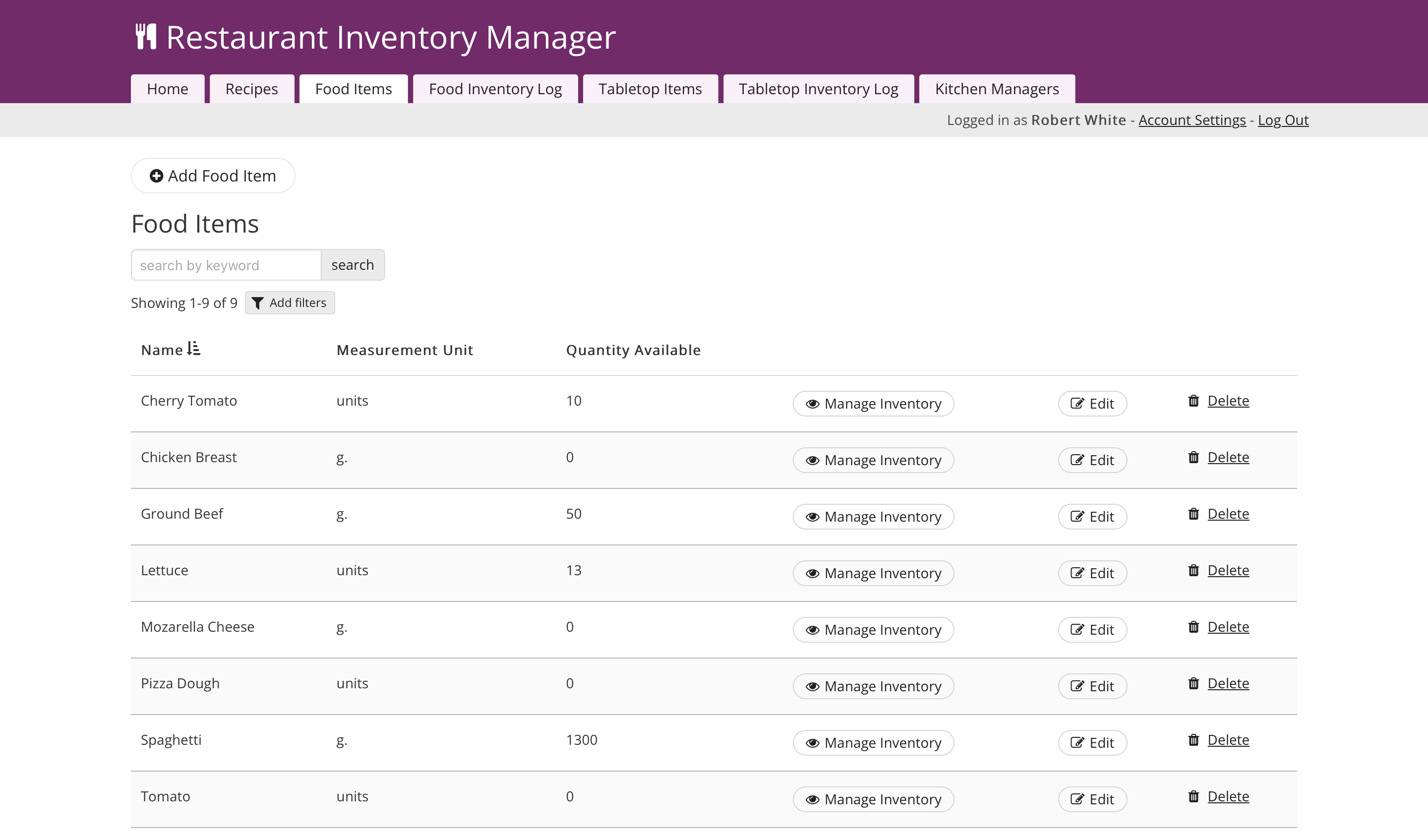Click the Name column sort icon
This screenshot has height=840, width=1428.
pos(194,349)
